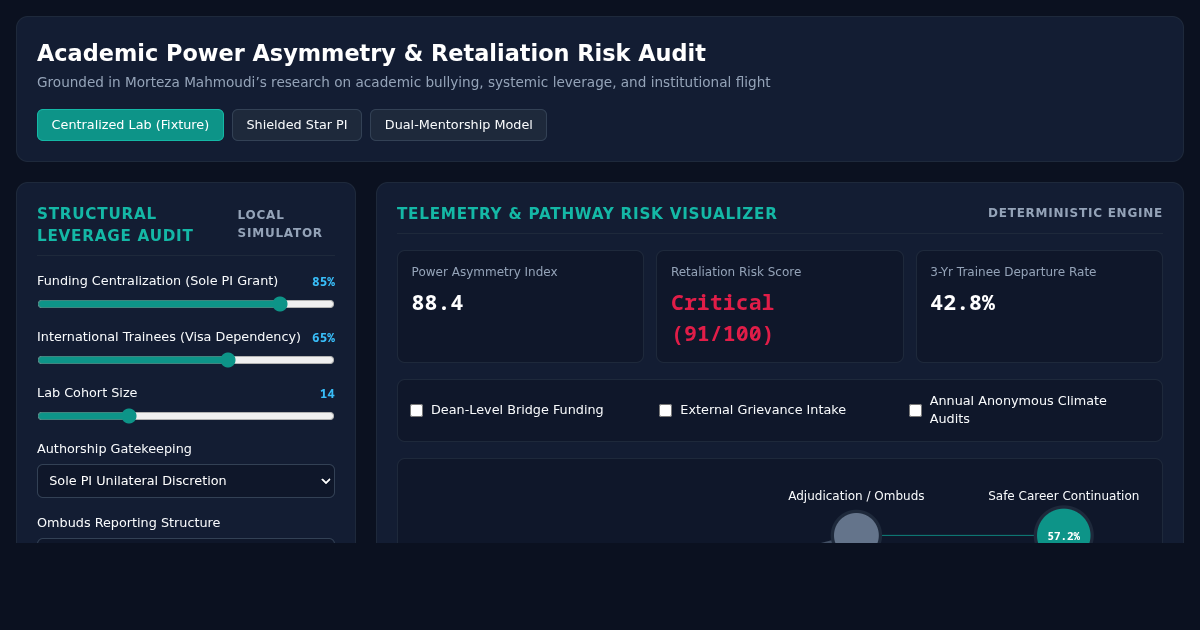Enable Annual Anonymous Climate Audits checkbox
Image resolution: width=1200 pixels, height=630 pixels.
[x=915, y=410]
